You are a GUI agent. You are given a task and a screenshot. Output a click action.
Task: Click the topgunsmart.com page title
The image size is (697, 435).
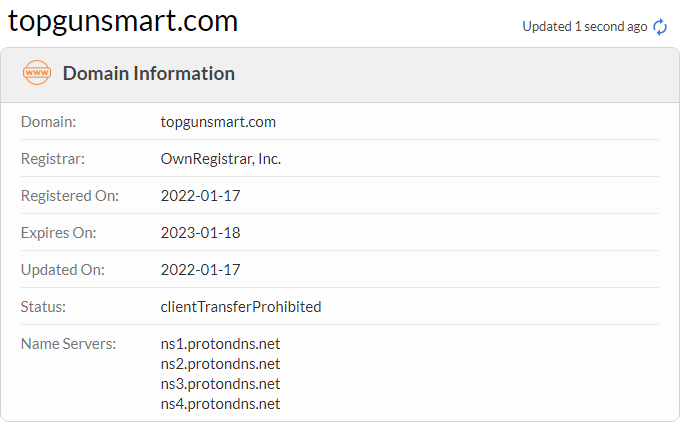tap(123, 21)
